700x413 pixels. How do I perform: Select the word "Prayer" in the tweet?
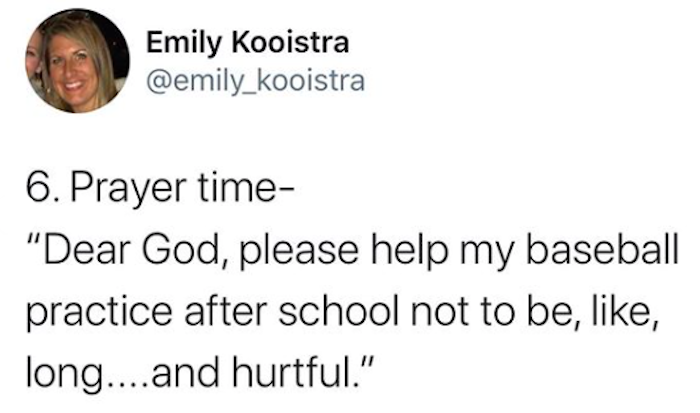[129, 189]
